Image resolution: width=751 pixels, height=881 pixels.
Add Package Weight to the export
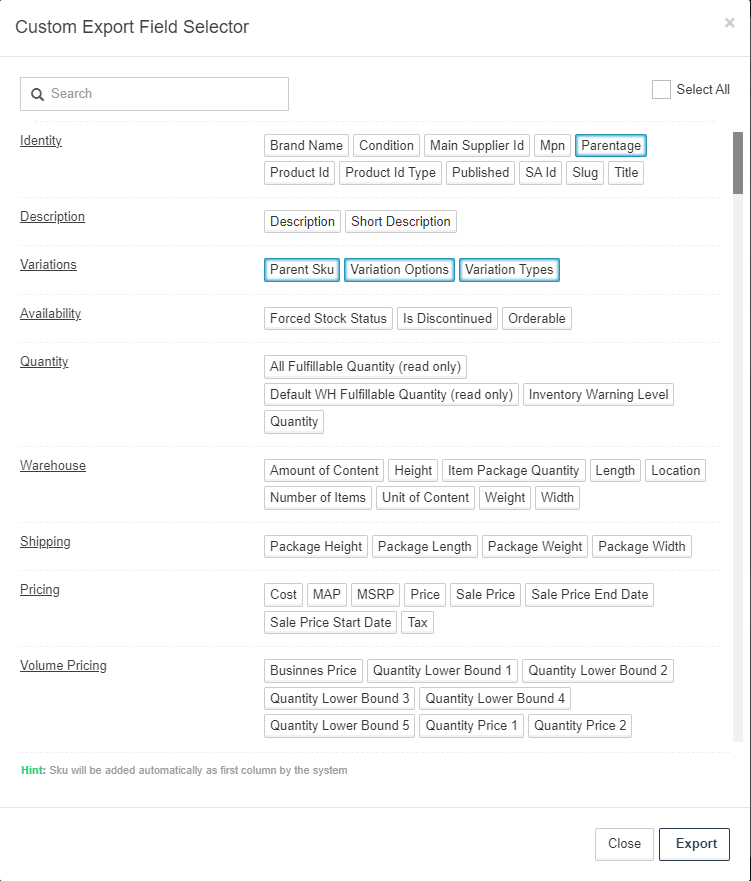[x=535, y=547]
